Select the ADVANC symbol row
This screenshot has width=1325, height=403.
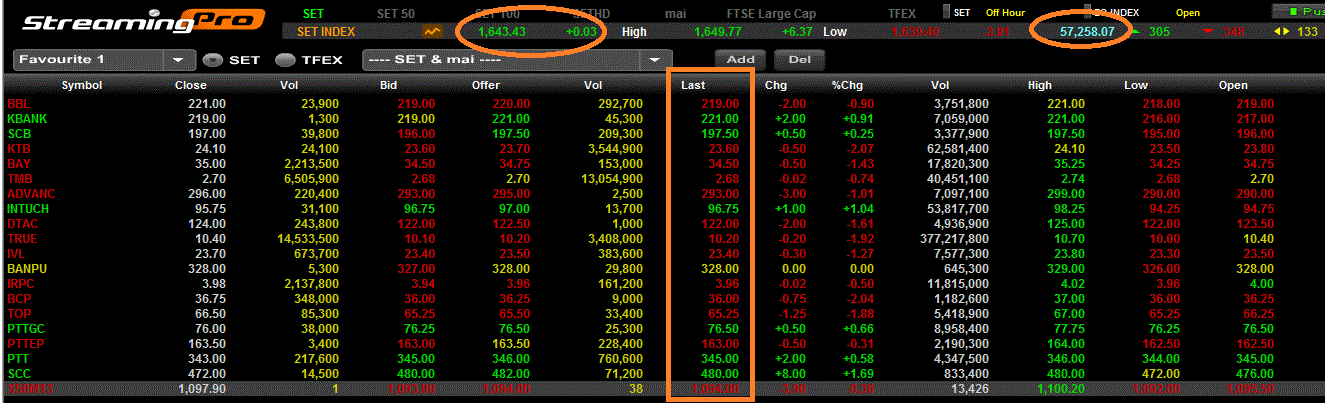coord(662,193)
